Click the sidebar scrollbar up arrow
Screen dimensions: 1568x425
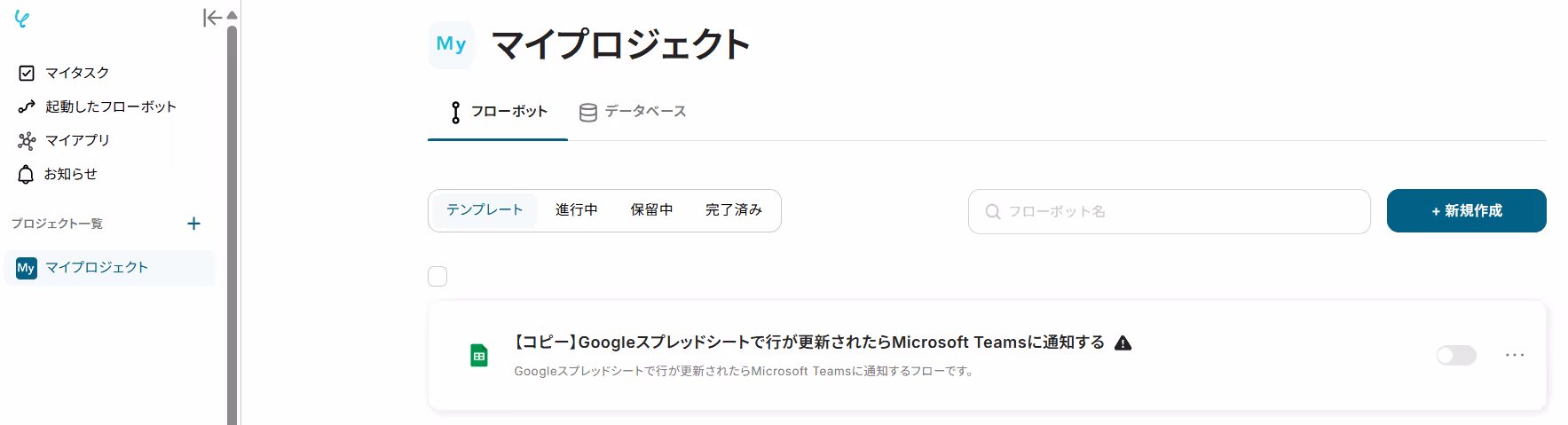point(232,15)
